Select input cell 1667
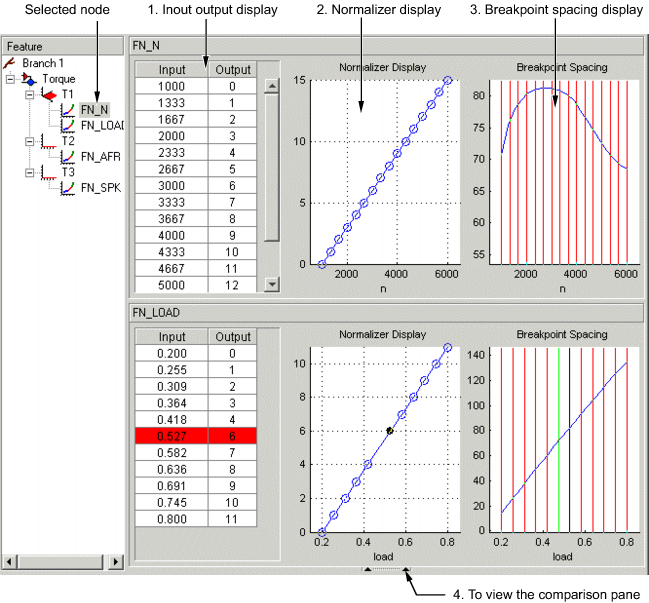 171,119
